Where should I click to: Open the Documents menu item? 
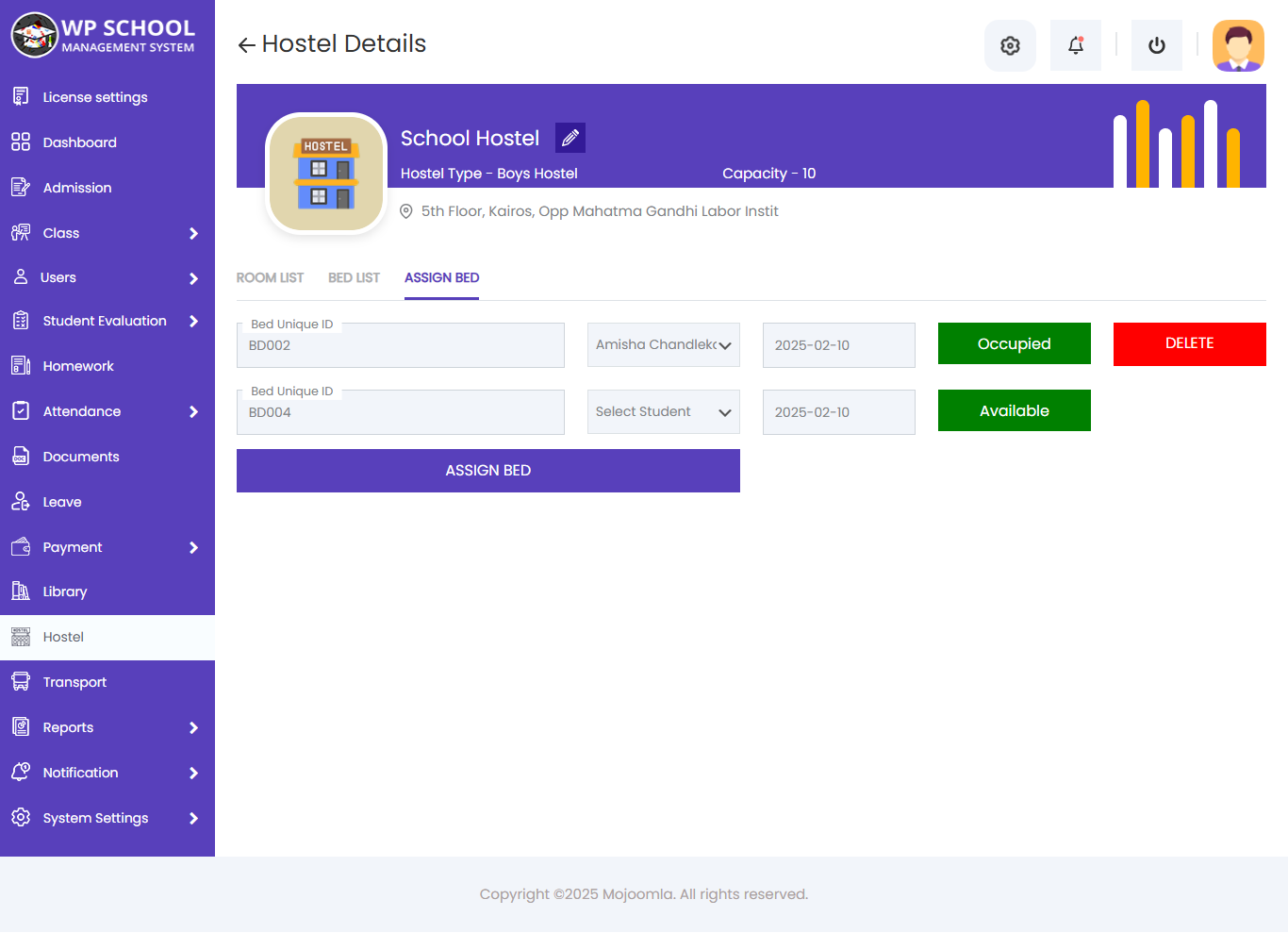click(107, 457)
